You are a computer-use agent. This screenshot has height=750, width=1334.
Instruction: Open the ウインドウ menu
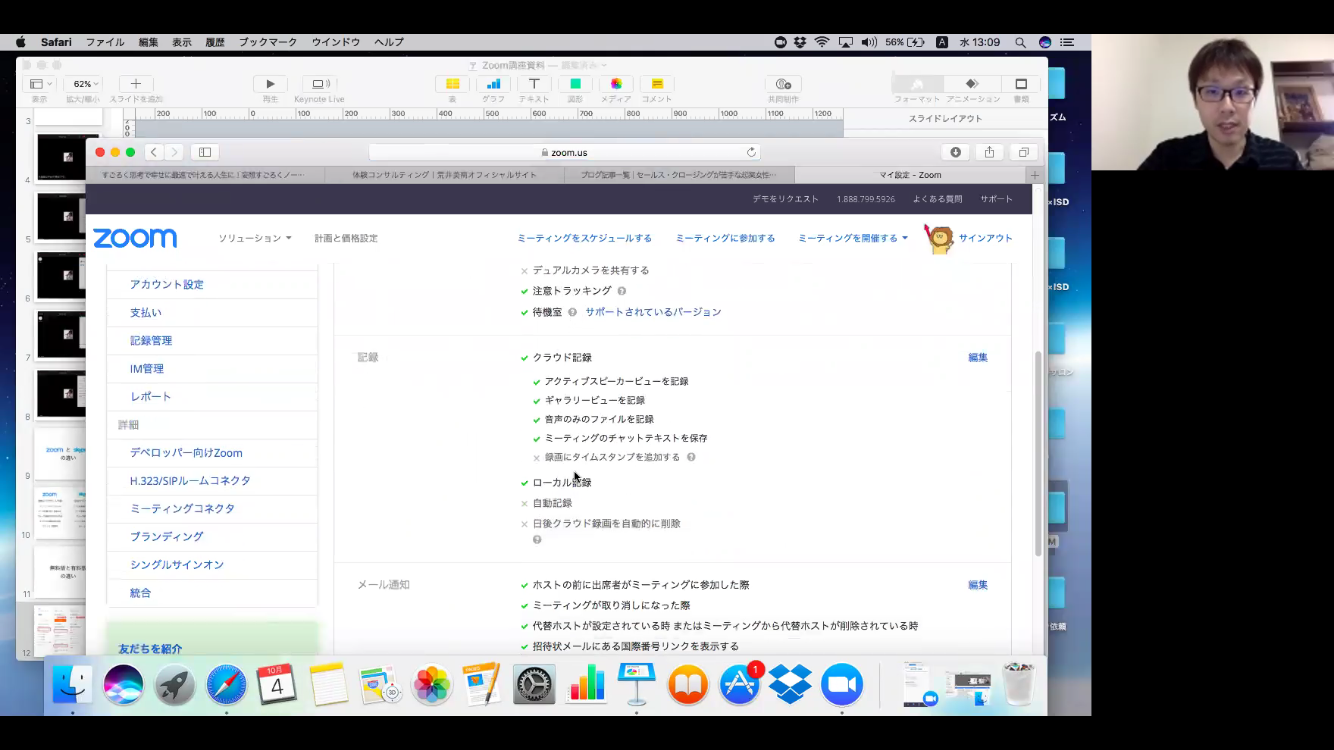point(336,42)
